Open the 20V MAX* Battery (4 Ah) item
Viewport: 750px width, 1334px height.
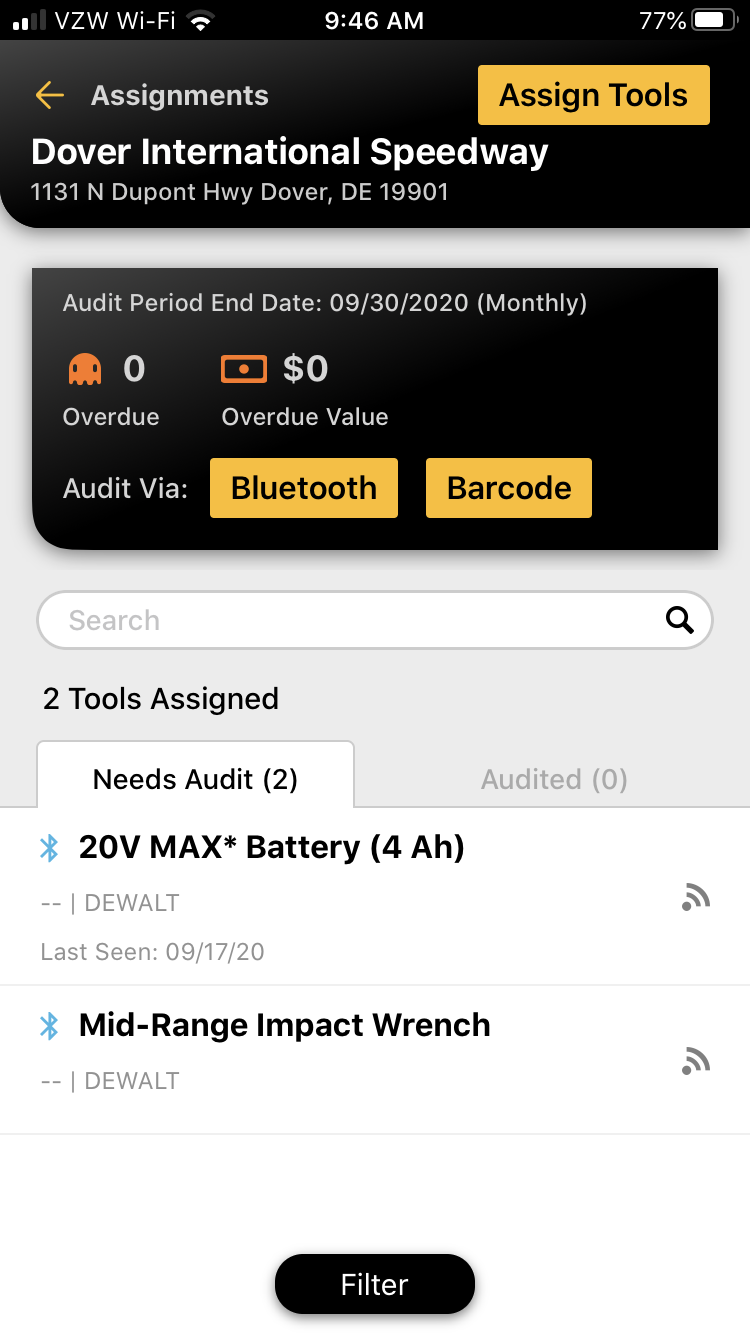click(375, 897)
